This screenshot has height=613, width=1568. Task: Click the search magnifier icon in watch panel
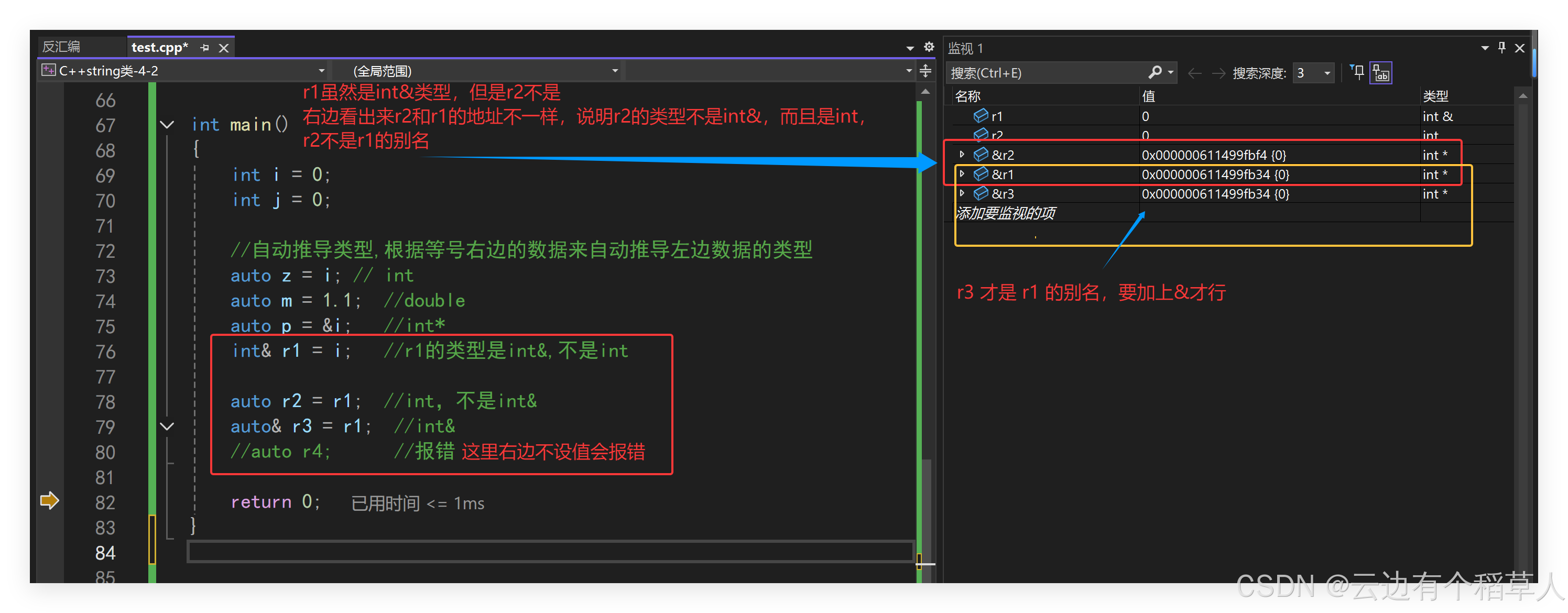[x=1155, y=72]
